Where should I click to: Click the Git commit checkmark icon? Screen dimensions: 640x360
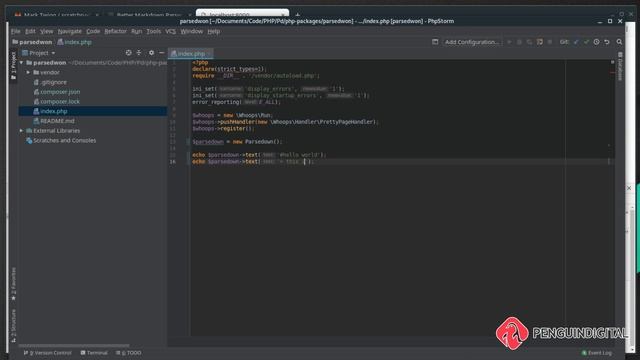click(x=586, y=42)
